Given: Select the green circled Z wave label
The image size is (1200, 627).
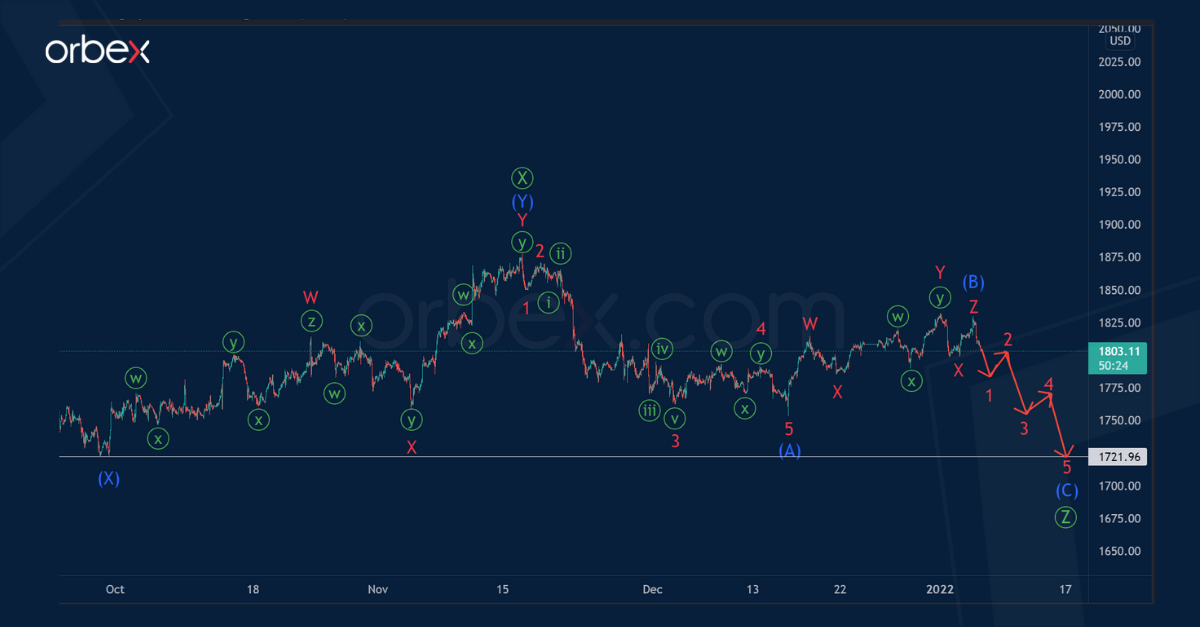Looking at the screenshot, I should point(1067,517).
